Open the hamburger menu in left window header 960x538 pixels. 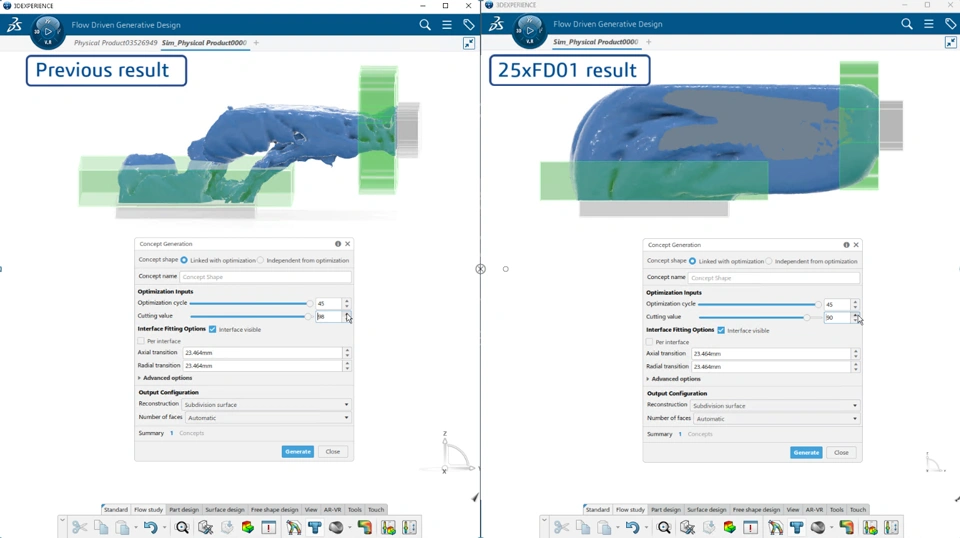[447, 24]
